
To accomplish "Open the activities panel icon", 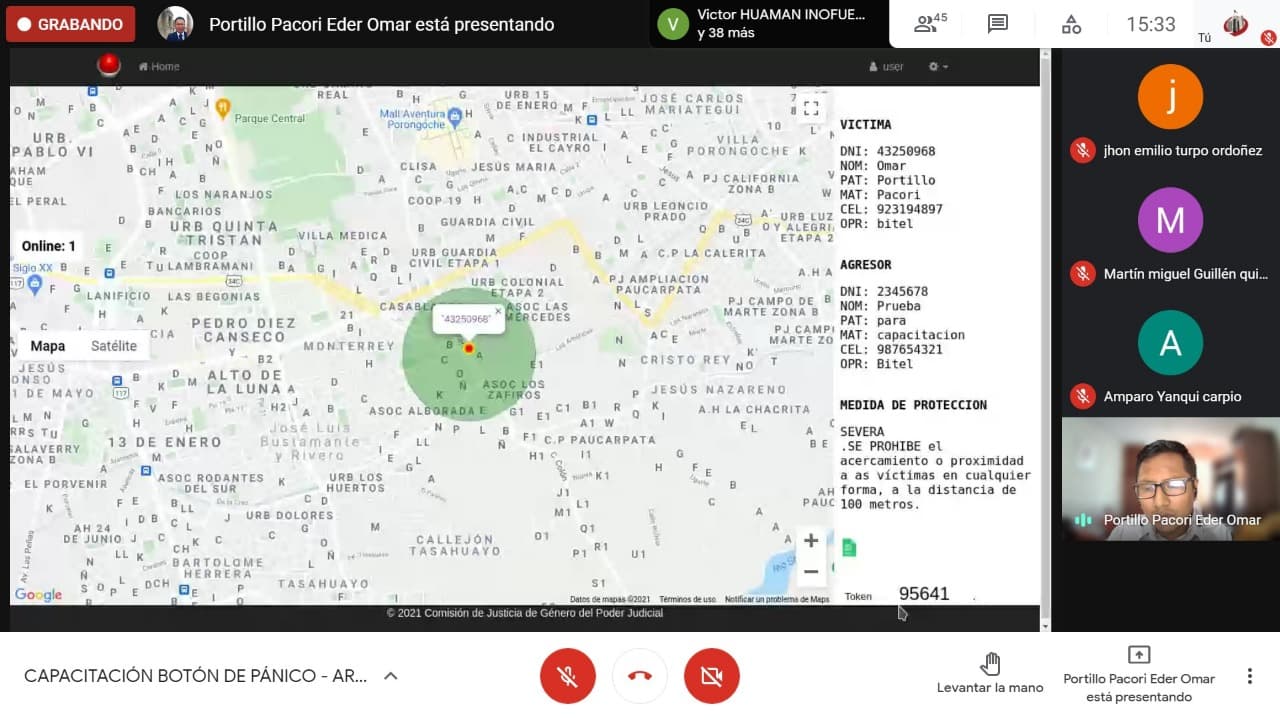I will (x=1071, y=24).
